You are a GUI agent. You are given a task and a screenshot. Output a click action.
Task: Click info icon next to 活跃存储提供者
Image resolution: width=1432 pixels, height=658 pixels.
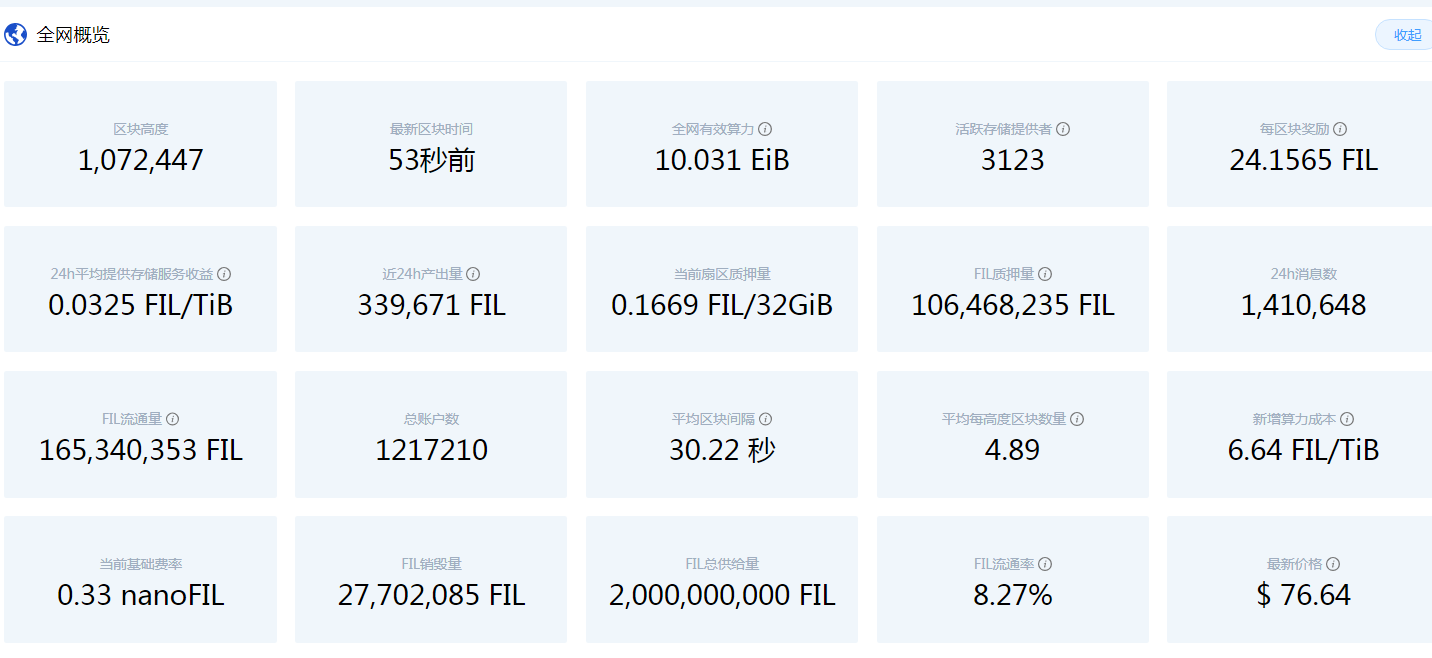(x=1063, y=129)
